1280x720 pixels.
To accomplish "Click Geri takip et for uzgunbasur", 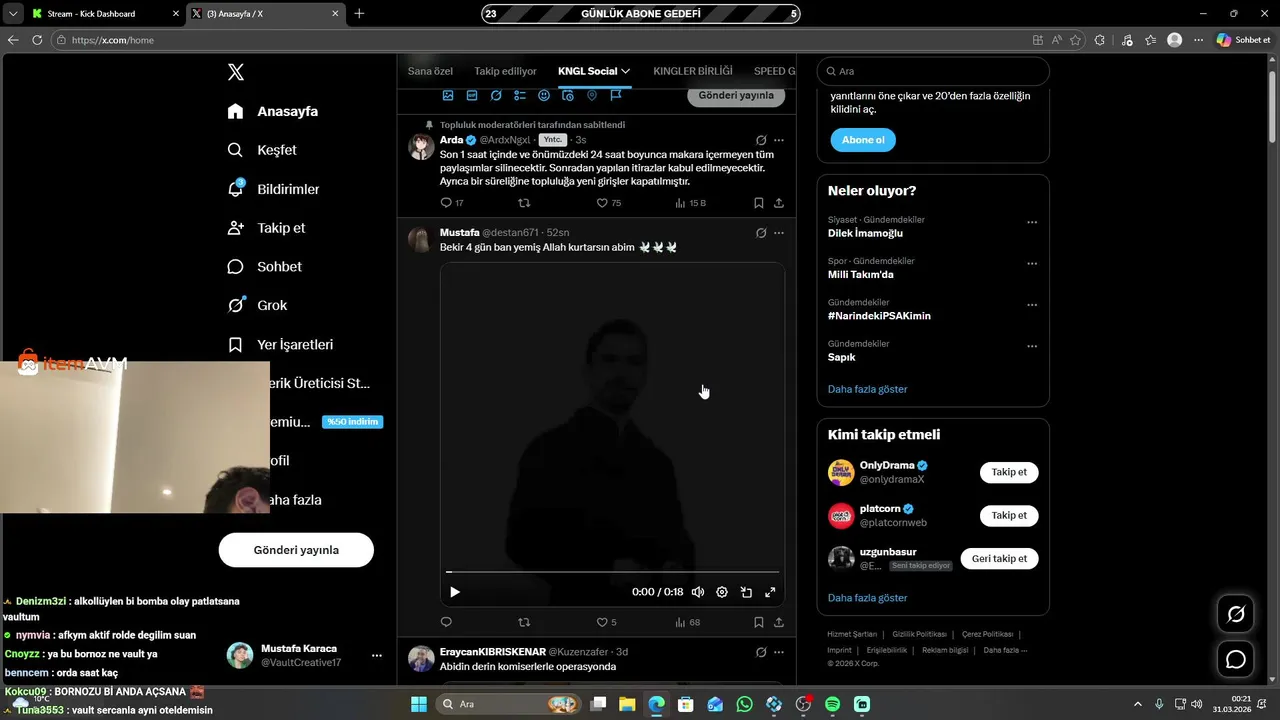I will [999, 559].
